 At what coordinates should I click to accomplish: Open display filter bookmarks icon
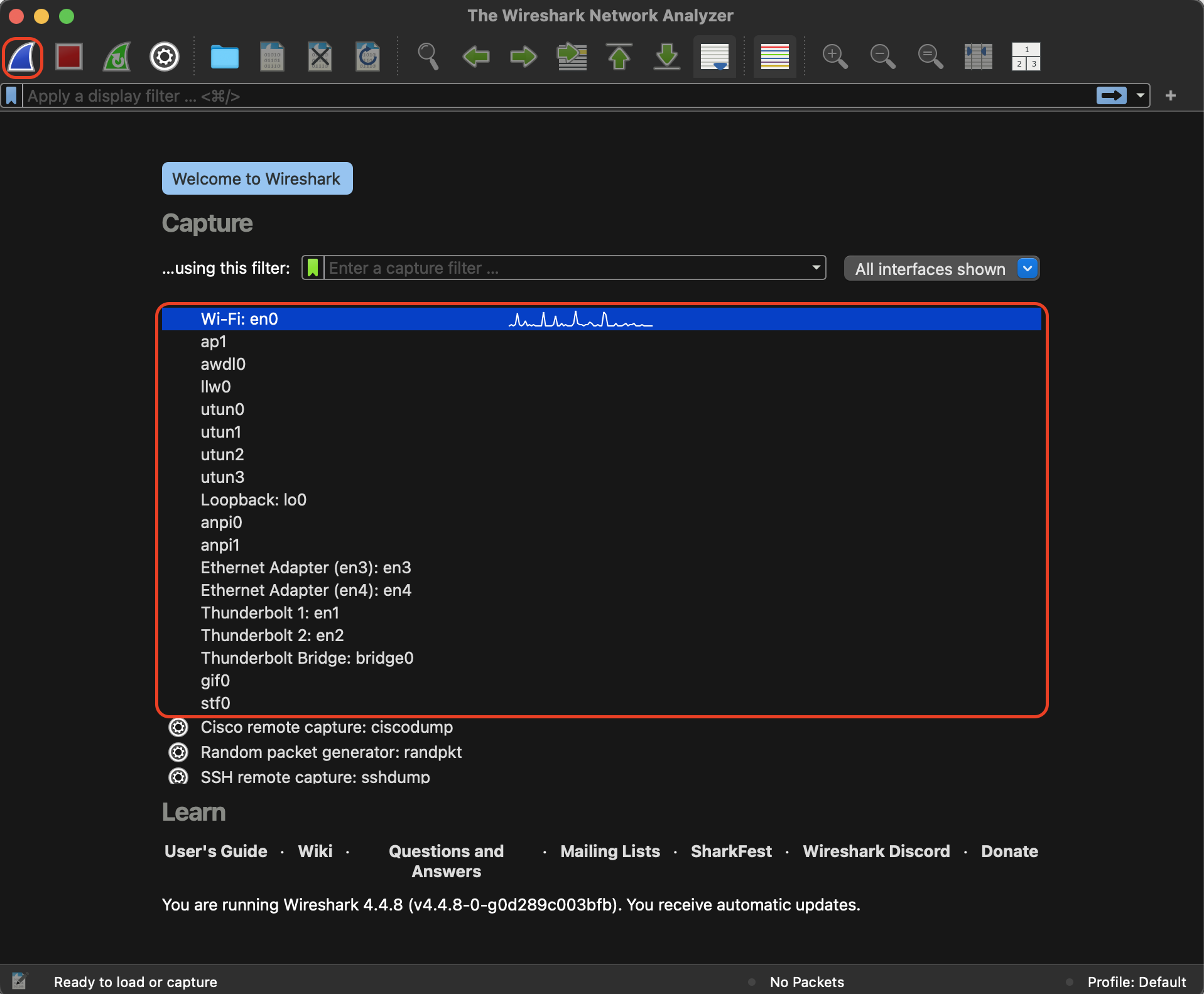(11, 96)
